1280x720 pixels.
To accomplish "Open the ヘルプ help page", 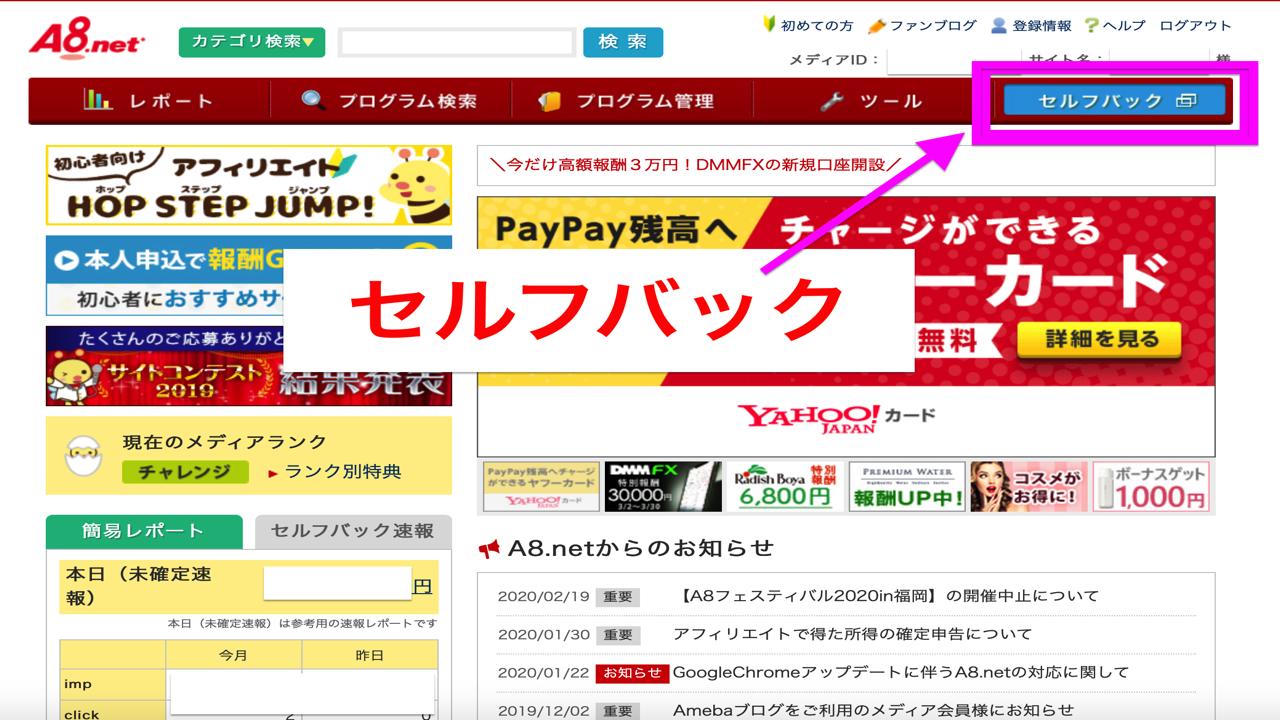I will tap(1115, 25).
